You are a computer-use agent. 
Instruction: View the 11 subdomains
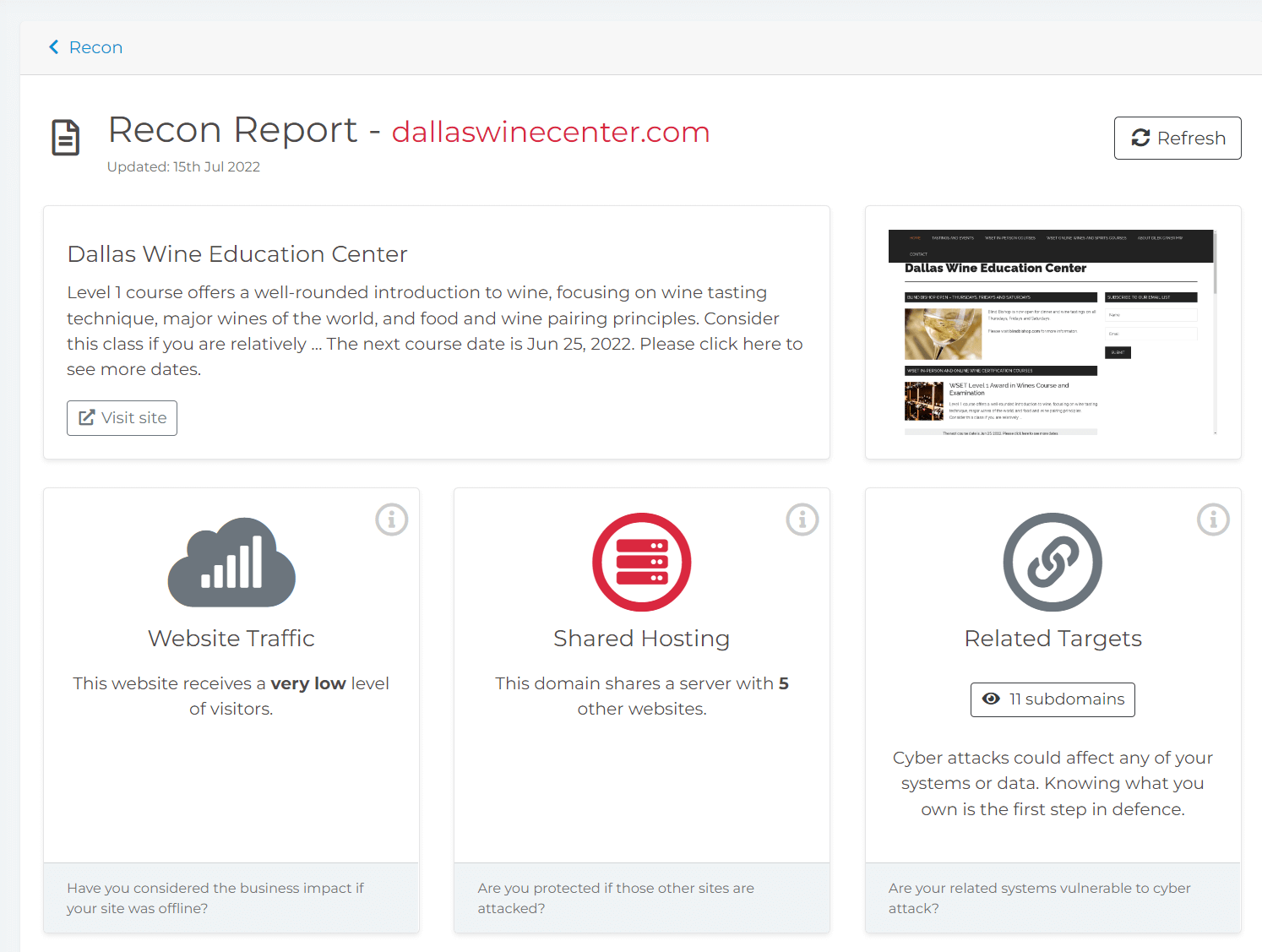click(1053, 699)
